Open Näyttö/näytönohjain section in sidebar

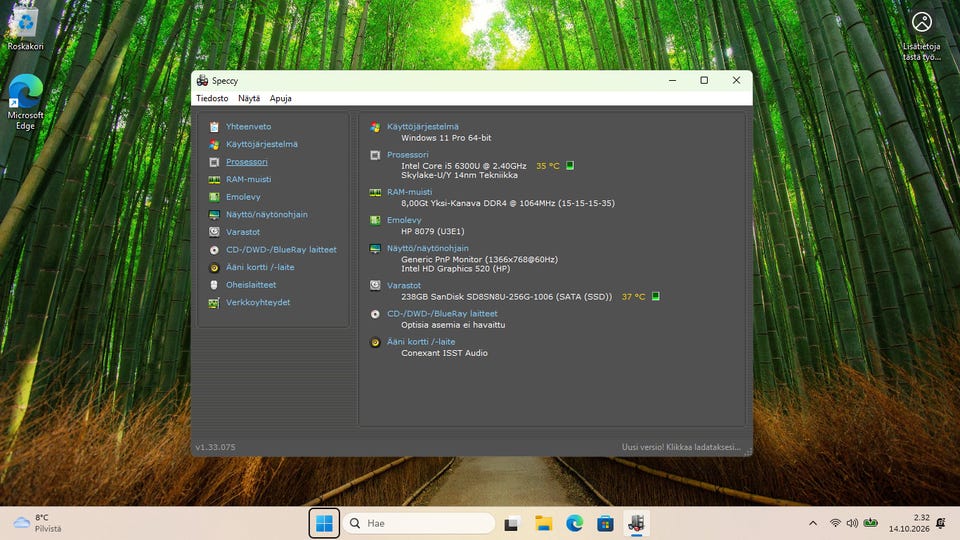266,215
